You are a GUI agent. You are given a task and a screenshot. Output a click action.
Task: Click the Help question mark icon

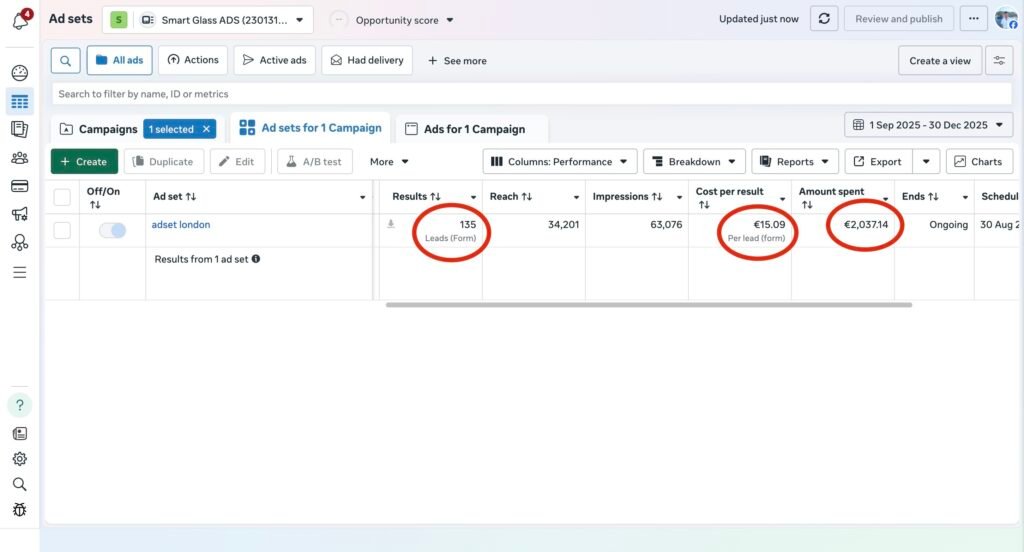tap(19, 405)
